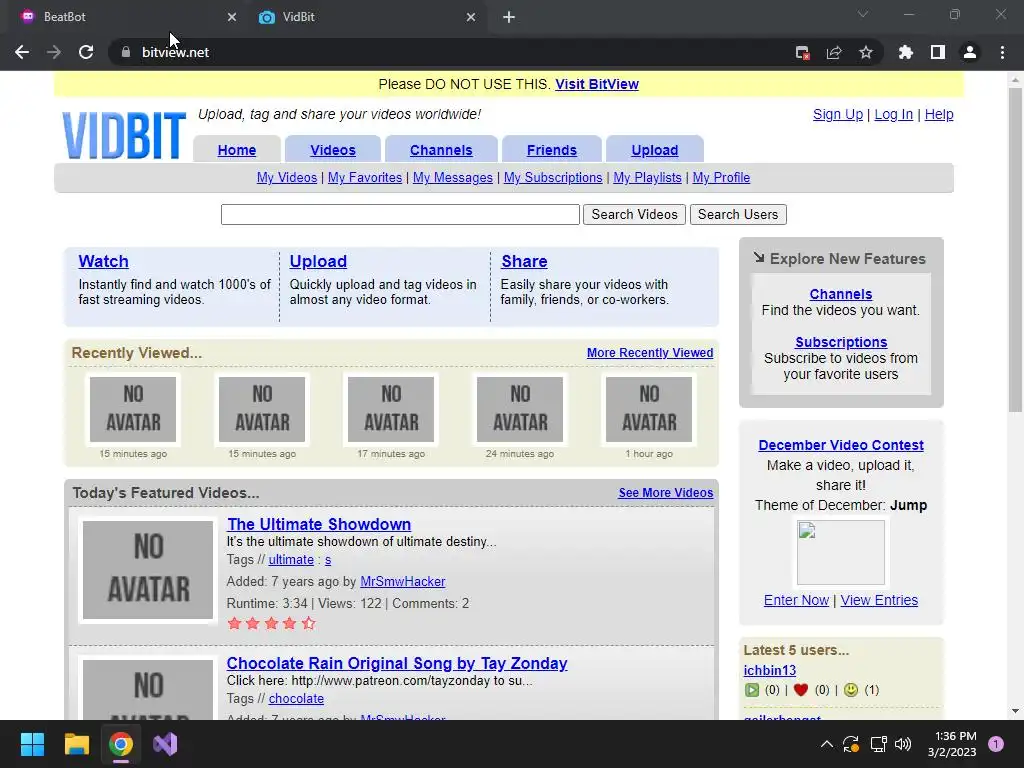Screen dimensions: 1024x768
Task: Click Chrome icon in taskbar
Action: [x=121, y=744]
